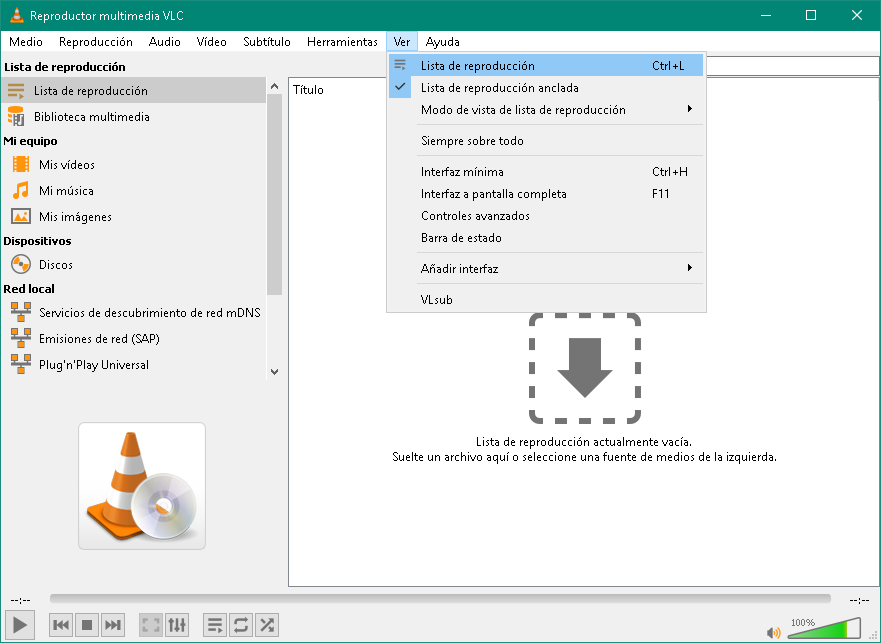Open the Vídeo menu
The image size is (881, 643).
click(211, 42)
